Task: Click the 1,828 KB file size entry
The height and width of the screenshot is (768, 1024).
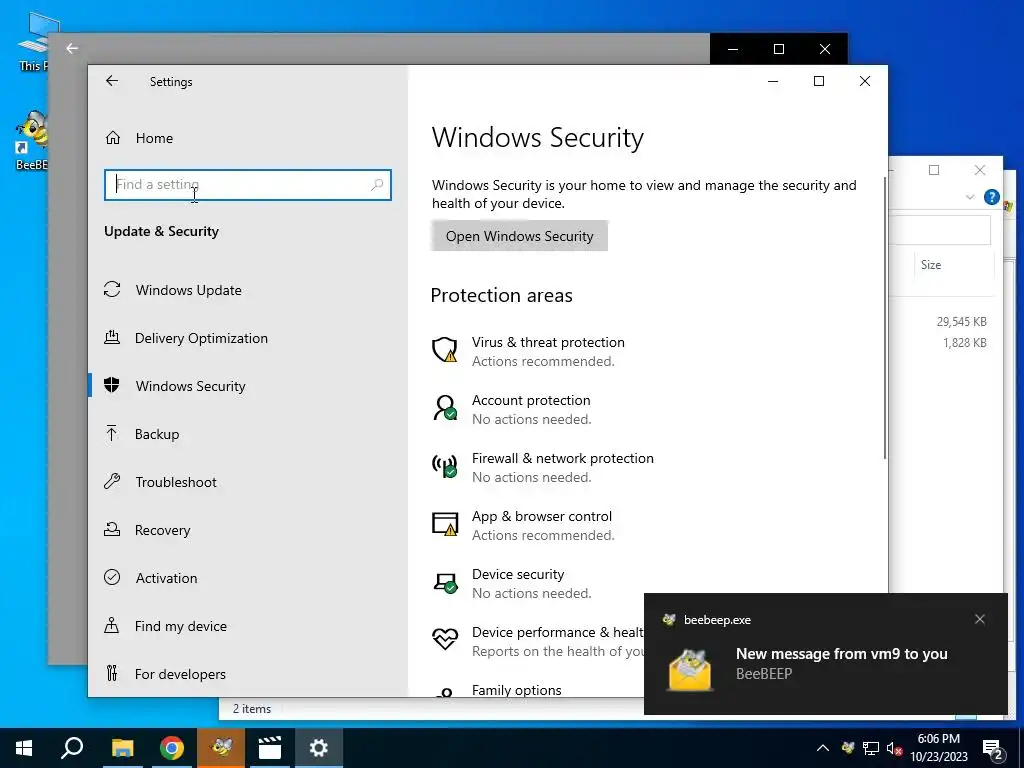Action: (x=965, y=343)
